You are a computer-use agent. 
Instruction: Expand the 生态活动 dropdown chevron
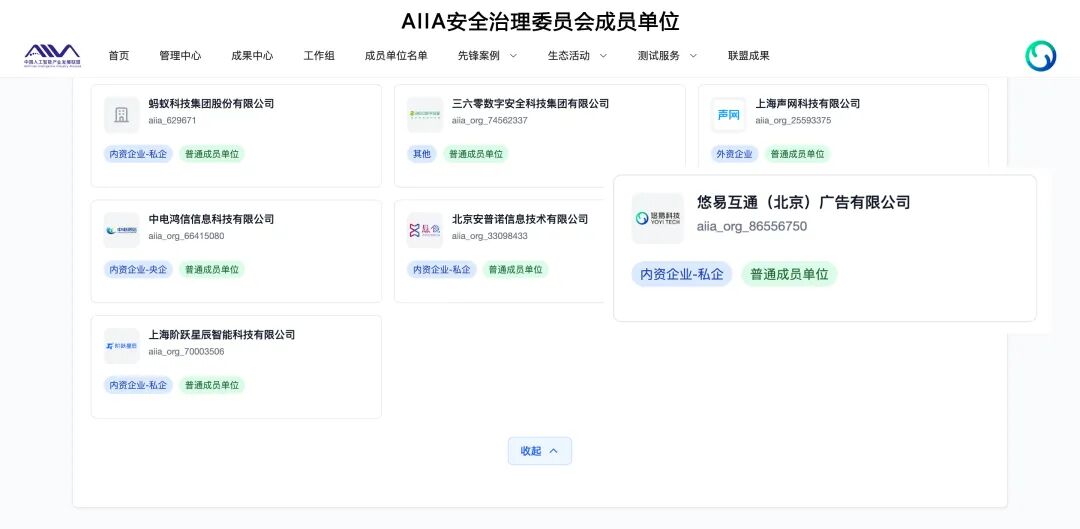click(x=603, y=56)
